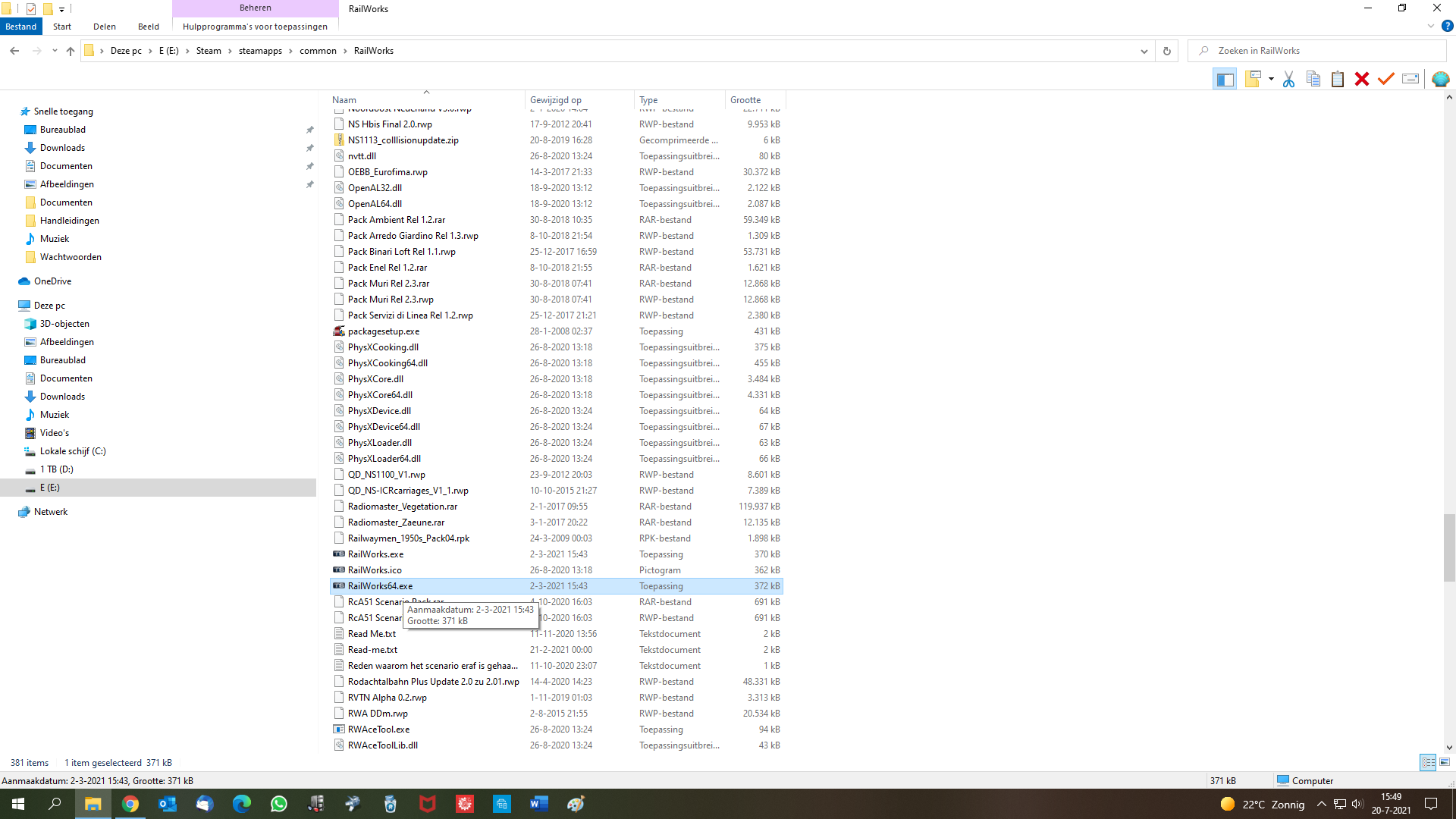Click the Zoeken in RailWorks search box

point(1317,51)
